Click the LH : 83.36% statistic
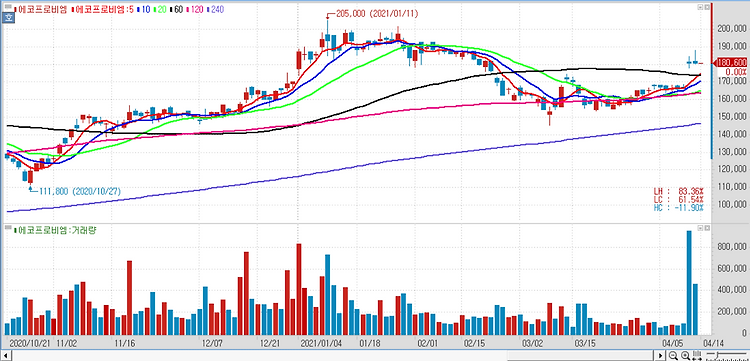 pyautogui.click(x=678, y=191)
